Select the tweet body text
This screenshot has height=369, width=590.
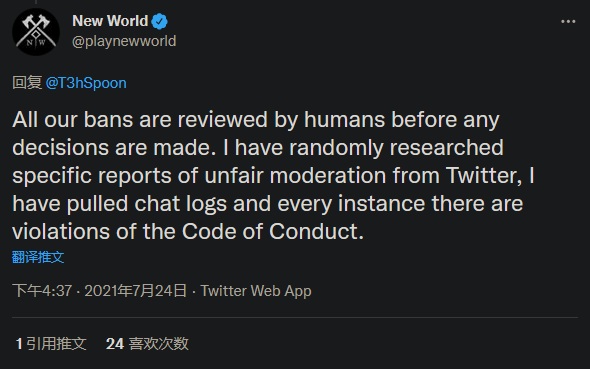click(x=273, y=175)
